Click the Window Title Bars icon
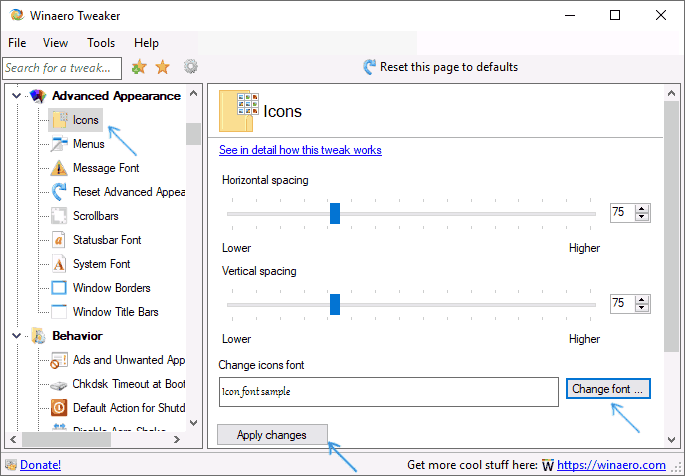Image resolution: width=685 pixels, height=476 pixels. tap(59, 312)
